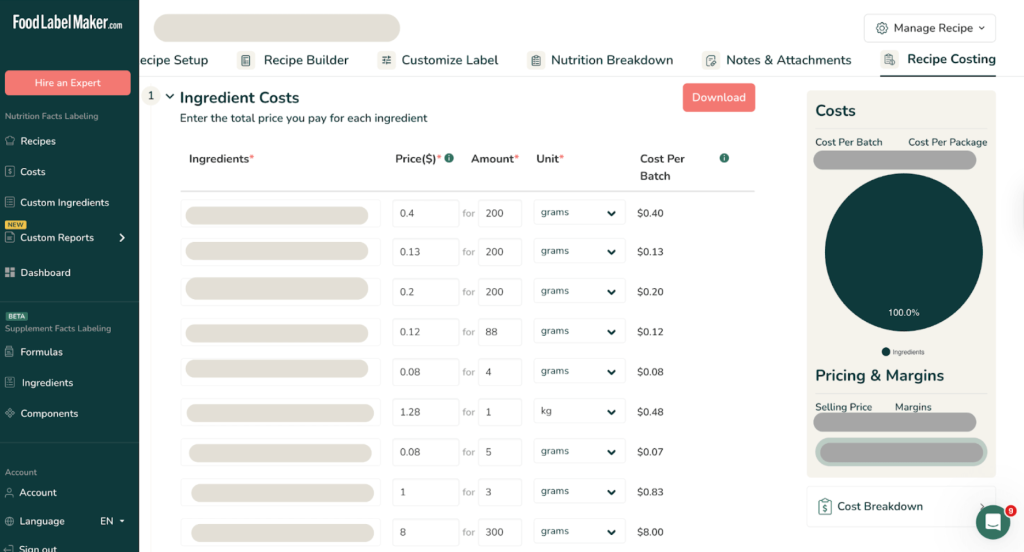Click the Hire an Expert button
1024x552 pixels.
tap(67, 83)
